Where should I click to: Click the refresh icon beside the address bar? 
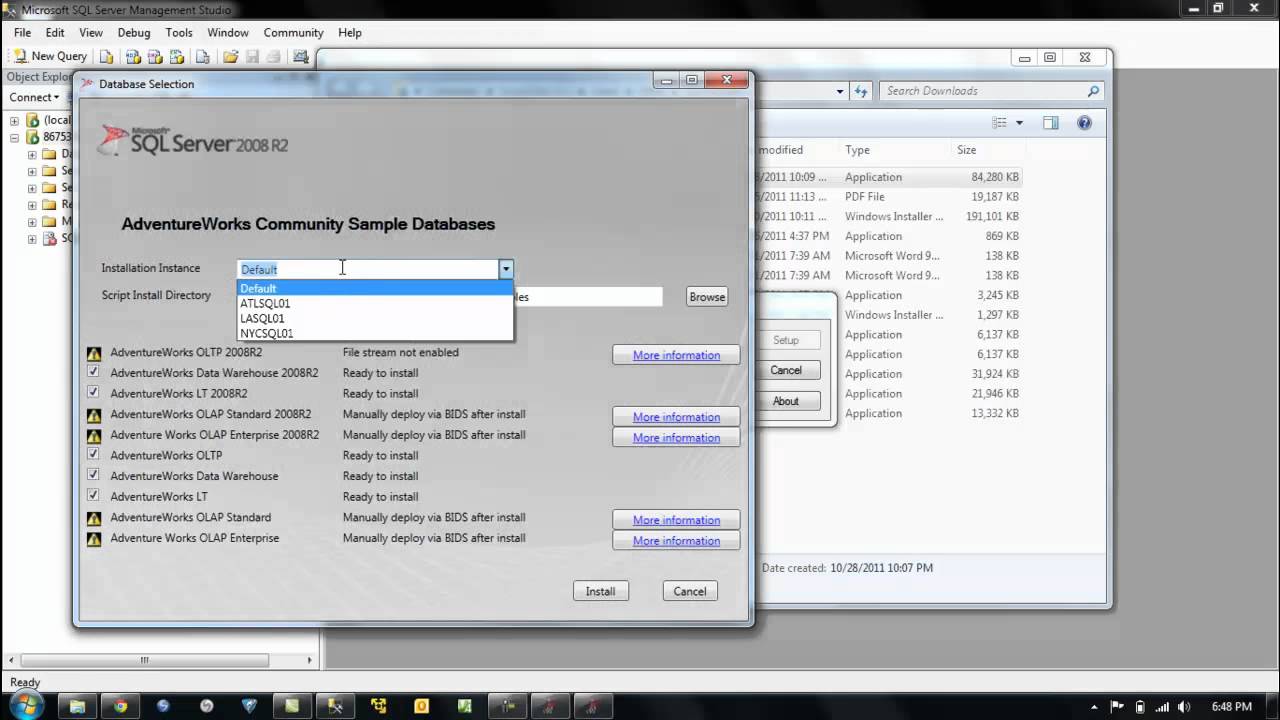click(862, 91)
